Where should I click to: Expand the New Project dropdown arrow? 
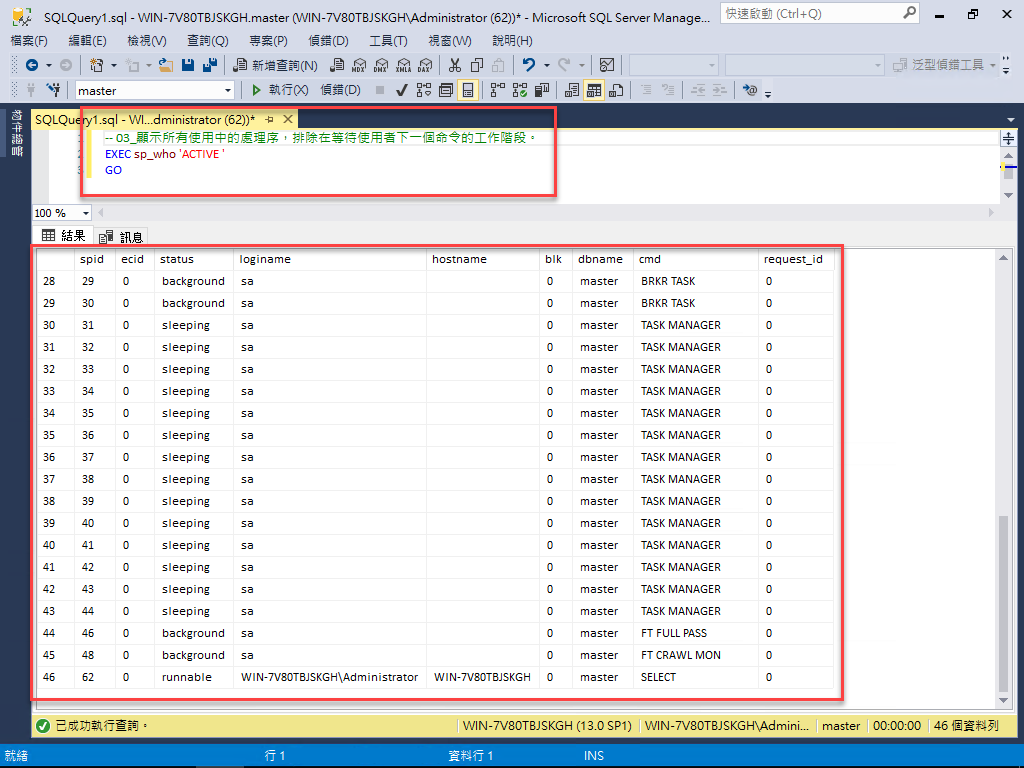click(x=114, y=65)
